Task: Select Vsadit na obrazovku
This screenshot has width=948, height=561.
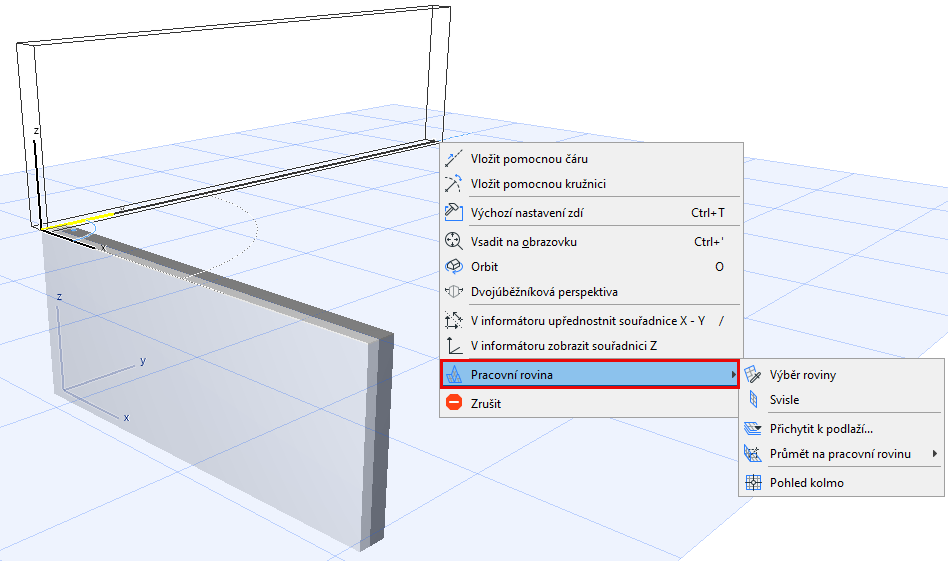Action: (591, 241)
